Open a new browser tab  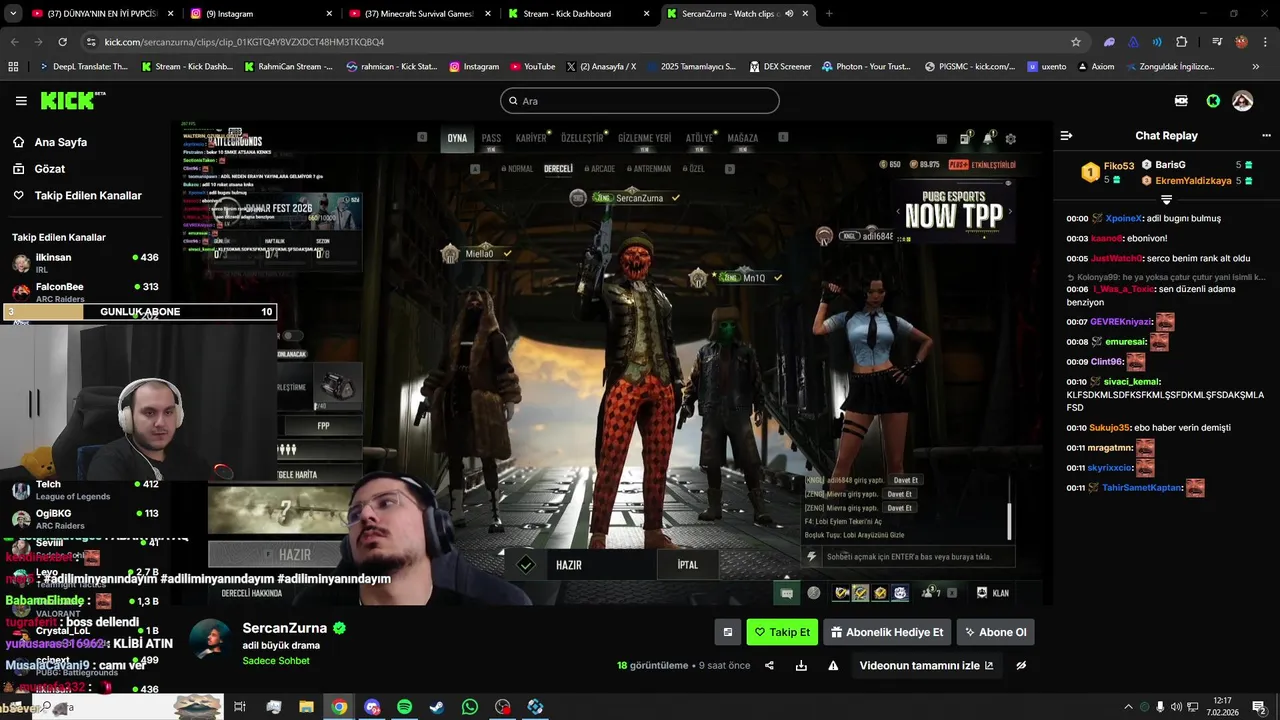pos(829,14)
